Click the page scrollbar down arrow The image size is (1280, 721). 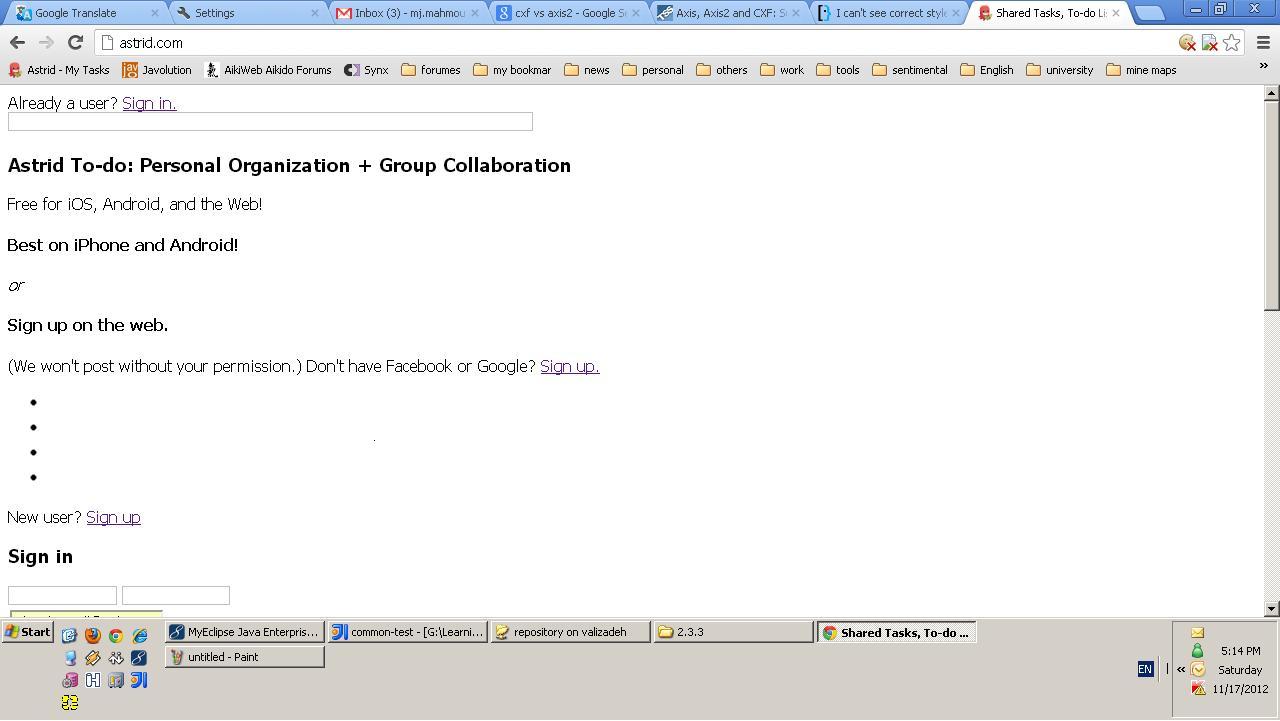1271,608
